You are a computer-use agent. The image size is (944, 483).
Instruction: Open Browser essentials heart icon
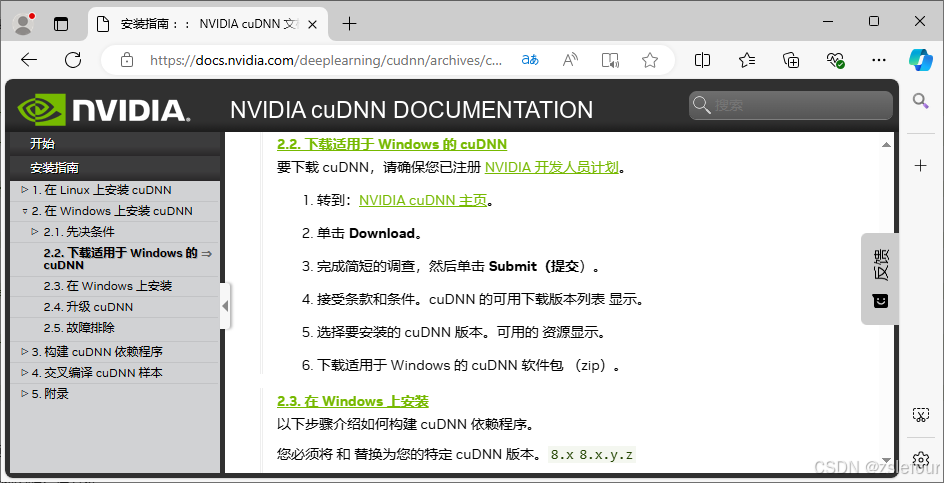[x=835, y=60]
